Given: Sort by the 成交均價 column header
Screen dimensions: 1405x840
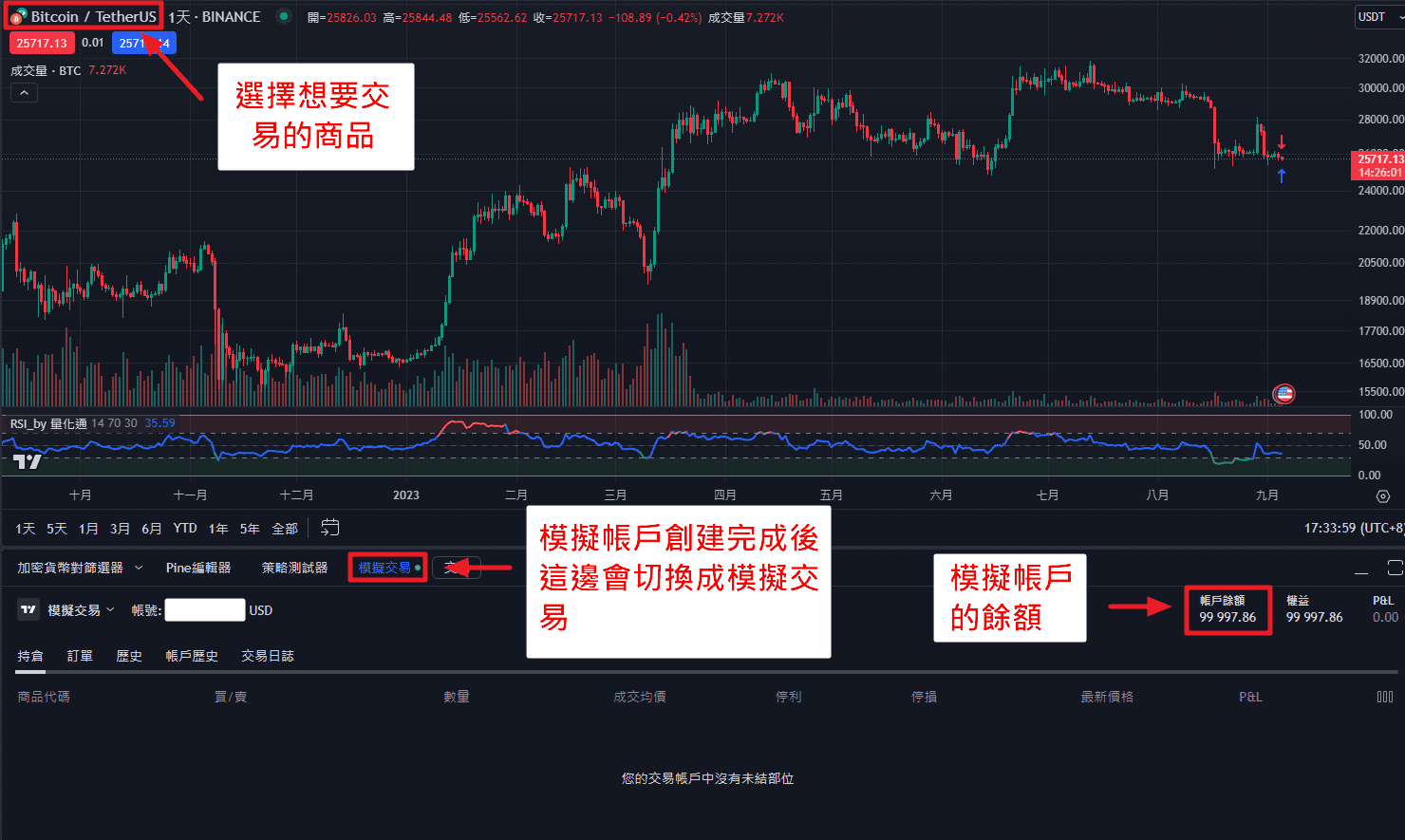Looking at the screenshot, I should click(x=640, y=697).
